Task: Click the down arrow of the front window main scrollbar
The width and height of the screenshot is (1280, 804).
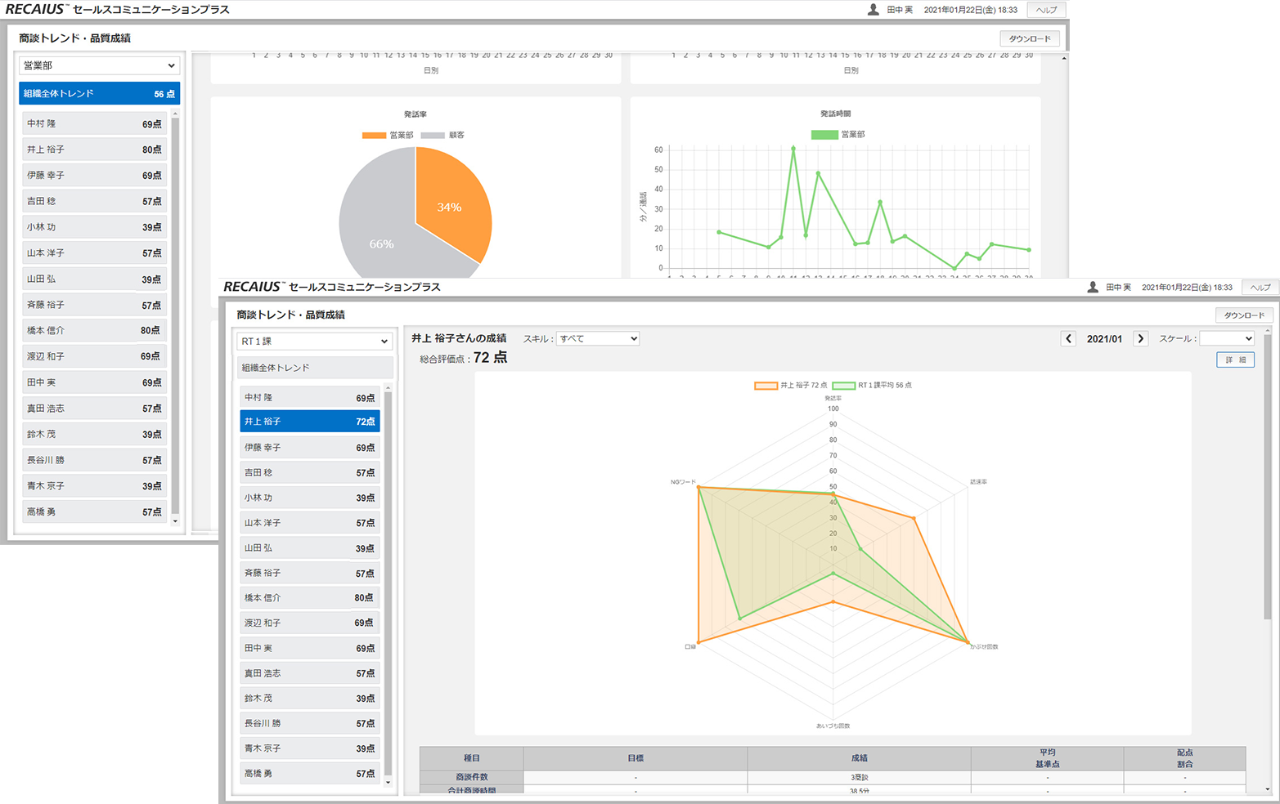Action: coord(1268,789)
